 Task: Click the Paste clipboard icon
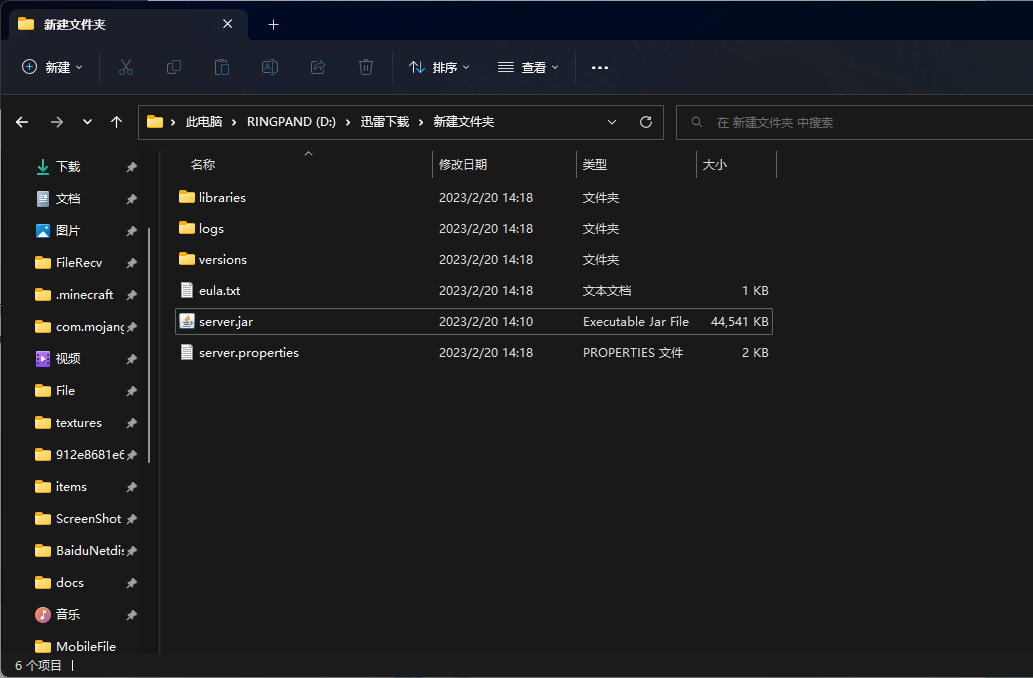[x=222, y=67]
